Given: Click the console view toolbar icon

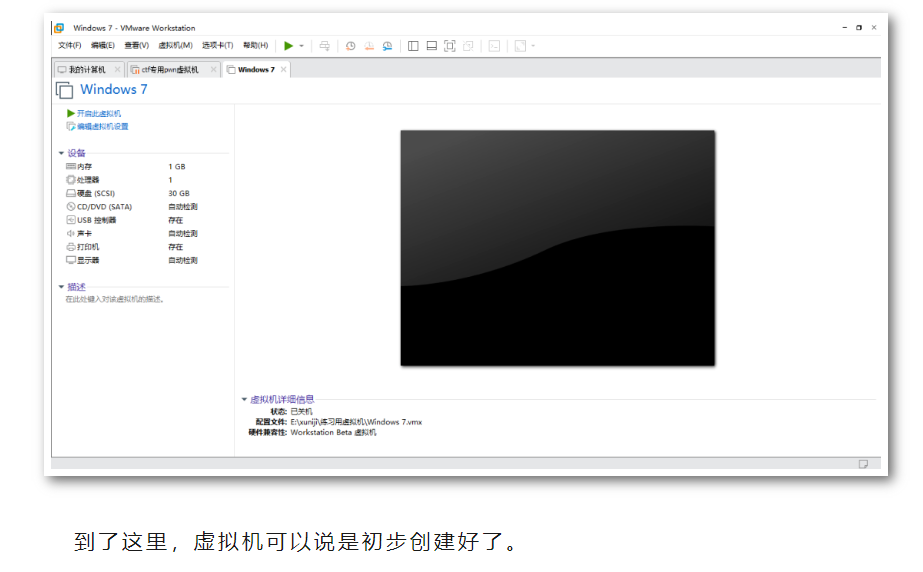Looking at the screenshot, I should [x=494, y=46].
